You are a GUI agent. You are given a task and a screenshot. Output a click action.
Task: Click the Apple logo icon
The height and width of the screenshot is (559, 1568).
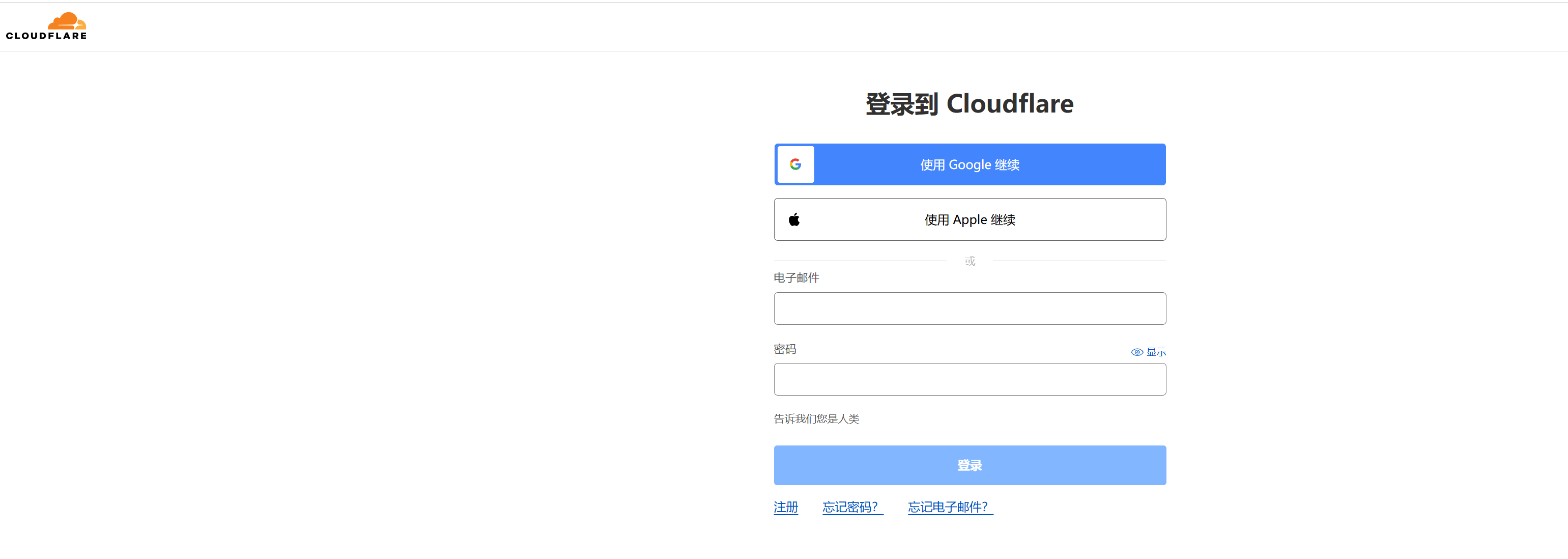[x=794, y=219]
